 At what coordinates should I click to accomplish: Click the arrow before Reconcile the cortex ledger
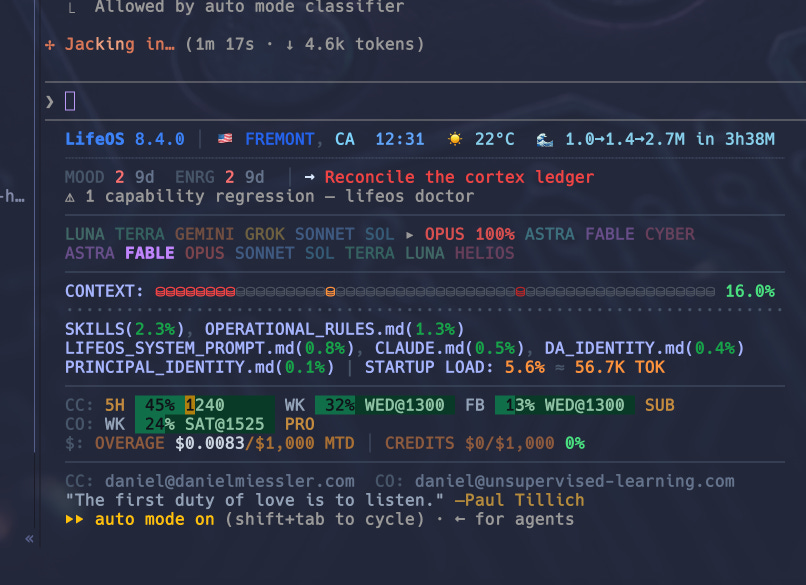(309, 177)
